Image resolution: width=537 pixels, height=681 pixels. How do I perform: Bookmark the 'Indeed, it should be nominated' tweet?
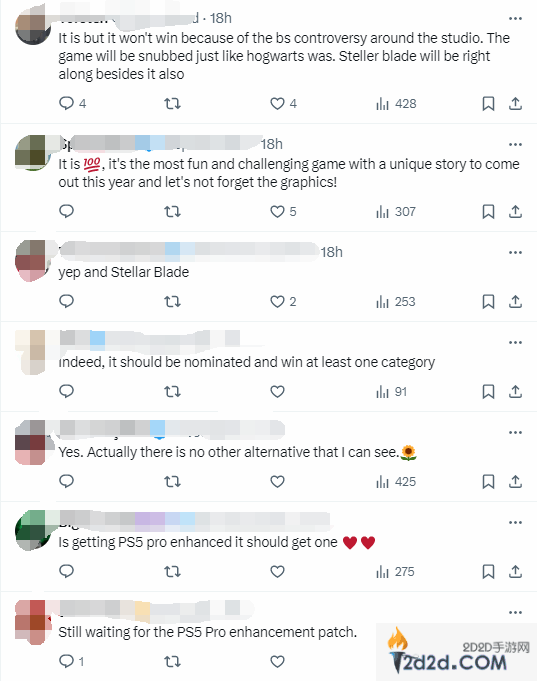[x=488, y=391]
